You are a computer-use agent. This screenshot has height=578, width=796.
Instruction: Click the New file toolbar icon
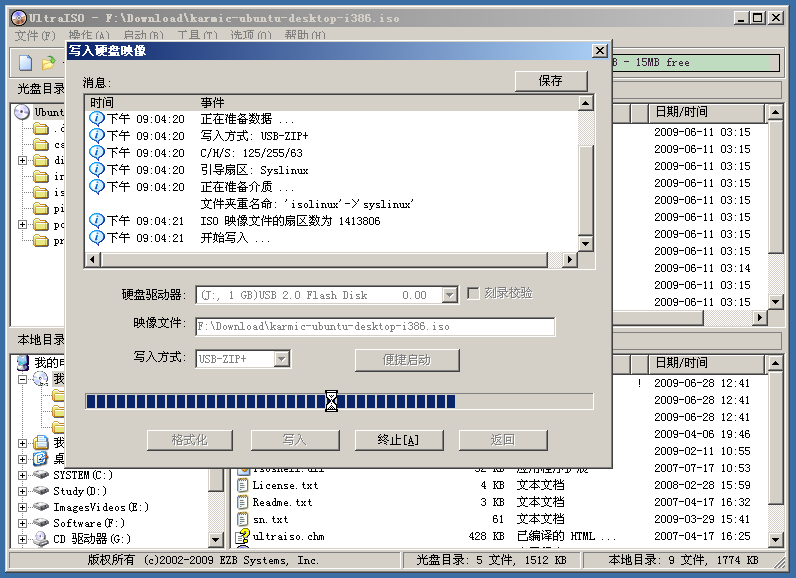point(25,63)
